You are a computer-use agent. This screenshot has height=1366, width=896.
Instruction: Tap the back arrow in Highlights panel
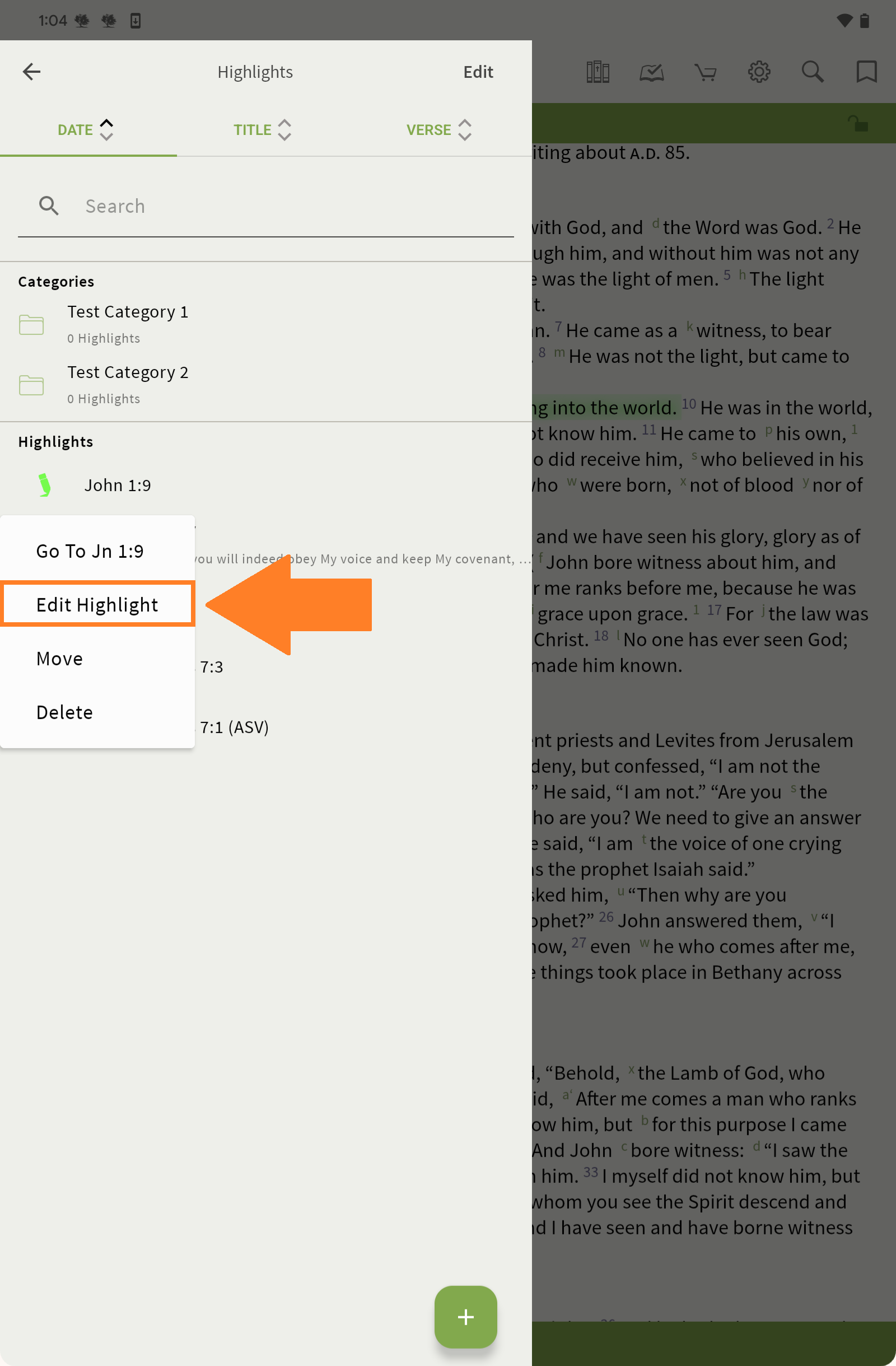coord(31,72)
